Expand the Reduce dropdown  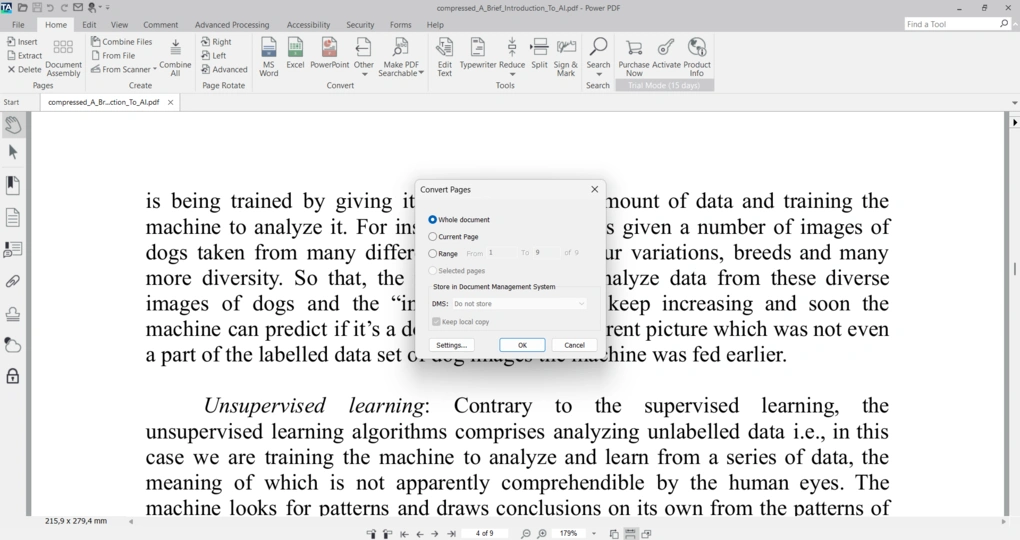point(512,74)
